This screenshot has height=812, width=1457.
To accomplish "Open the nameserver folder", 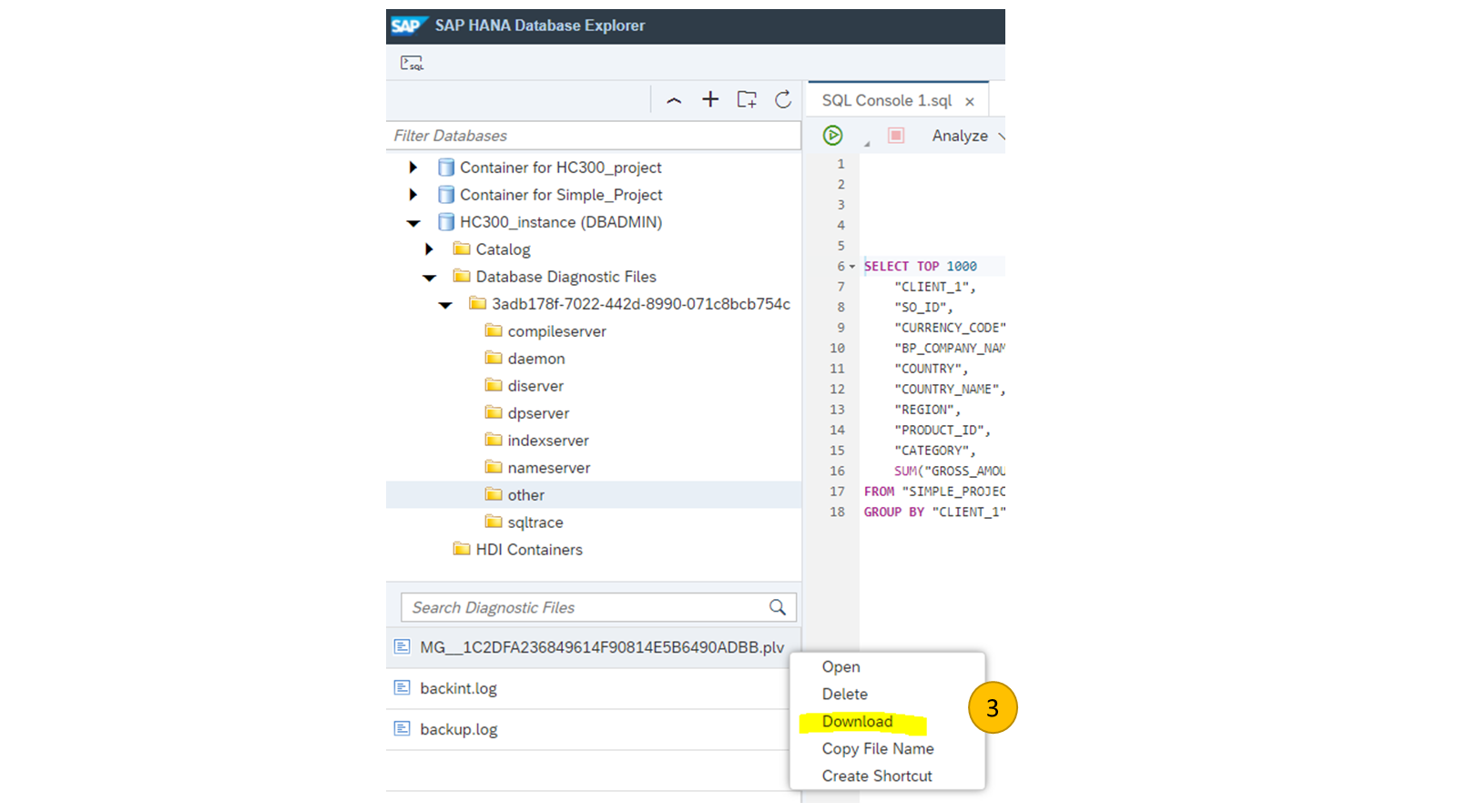I will pyautogui.click(x=549, y=468).
